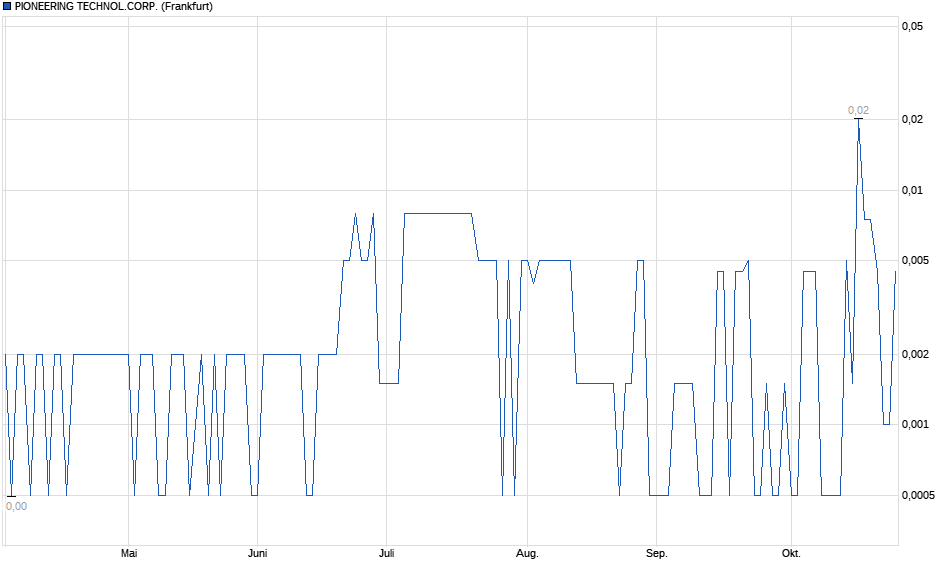This screenshot has height=579, width=940.
Task: Click the Okt. month label
Action: (x=791, y=553)
